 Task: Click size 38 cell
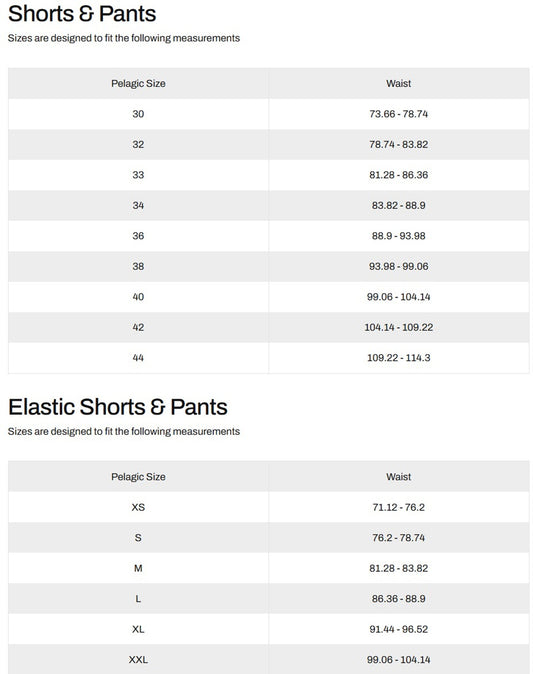(x=138, y=267)
